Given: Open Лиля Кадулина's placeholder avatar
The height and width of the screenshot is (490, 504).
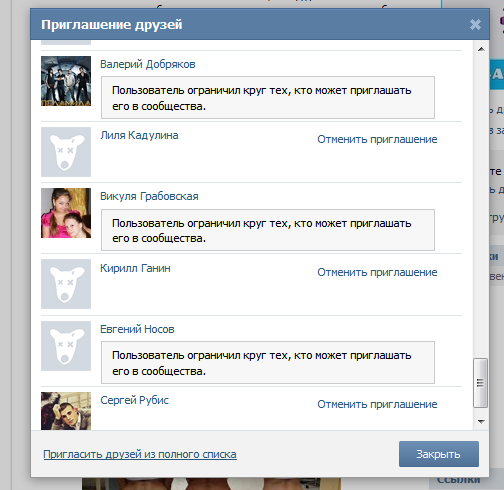Looking at the screenshot, I should (66, 152).
